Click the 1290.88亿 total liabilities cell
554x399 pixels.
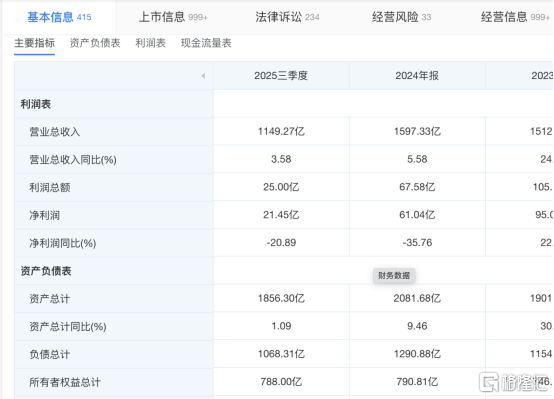(x=417, y=354)
